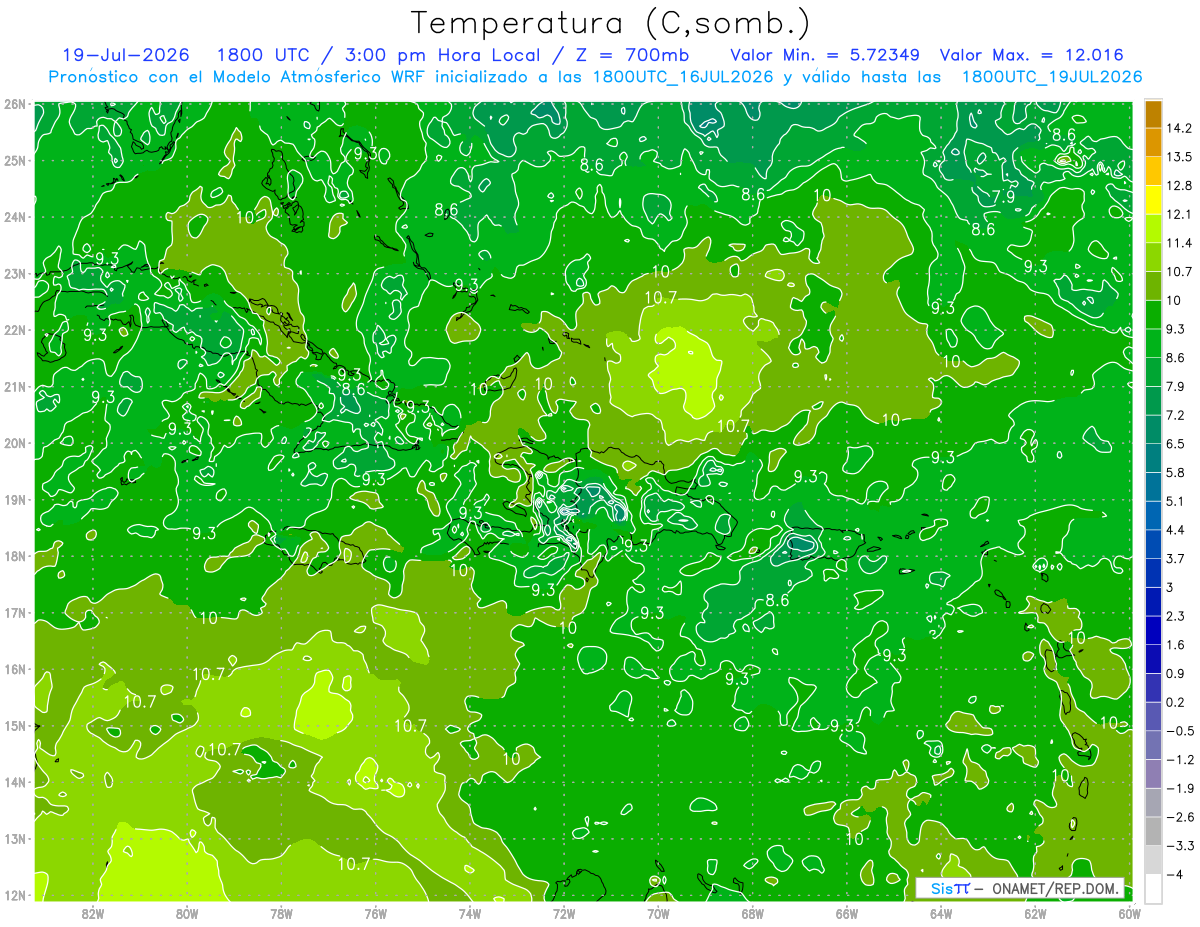Select the '19-Jul-2026' date text
Viewport: 1200px width, 927px height.
click(x=125, y=55)
